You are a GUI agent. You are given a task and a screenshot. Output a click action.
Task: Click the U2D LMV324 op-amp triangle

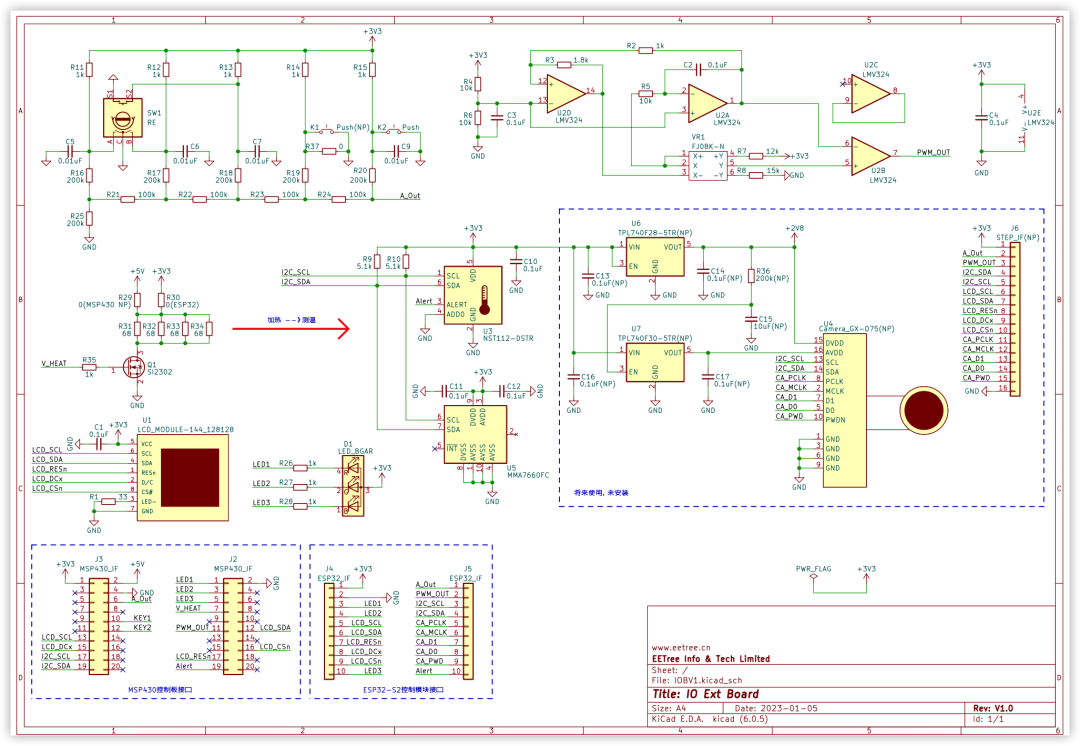pyautogui.click(x=566, y=92)
